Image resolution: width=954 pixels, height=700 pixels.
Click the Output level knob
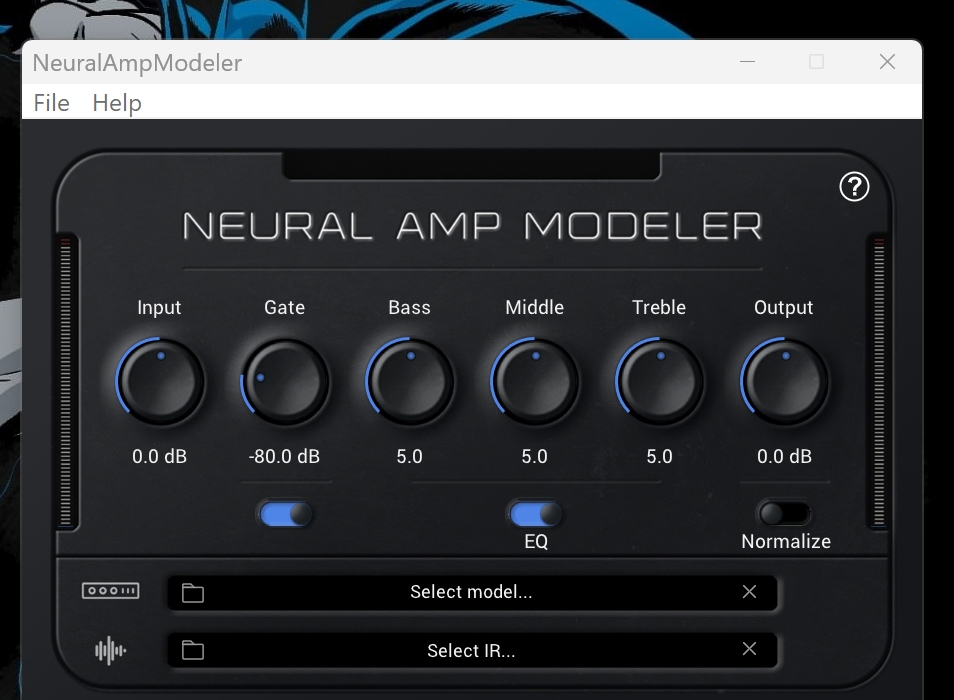pos(785,382)
